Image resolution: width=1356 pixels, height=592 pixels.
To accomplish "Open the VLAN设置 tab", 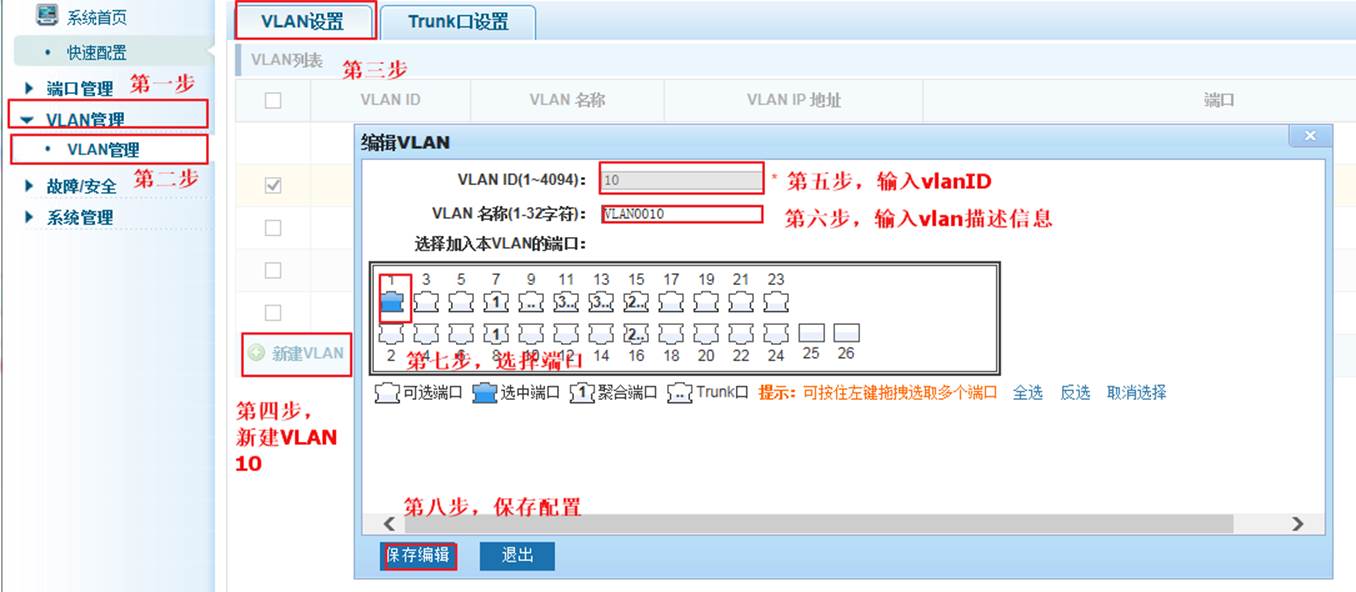I will click(302, 22).
